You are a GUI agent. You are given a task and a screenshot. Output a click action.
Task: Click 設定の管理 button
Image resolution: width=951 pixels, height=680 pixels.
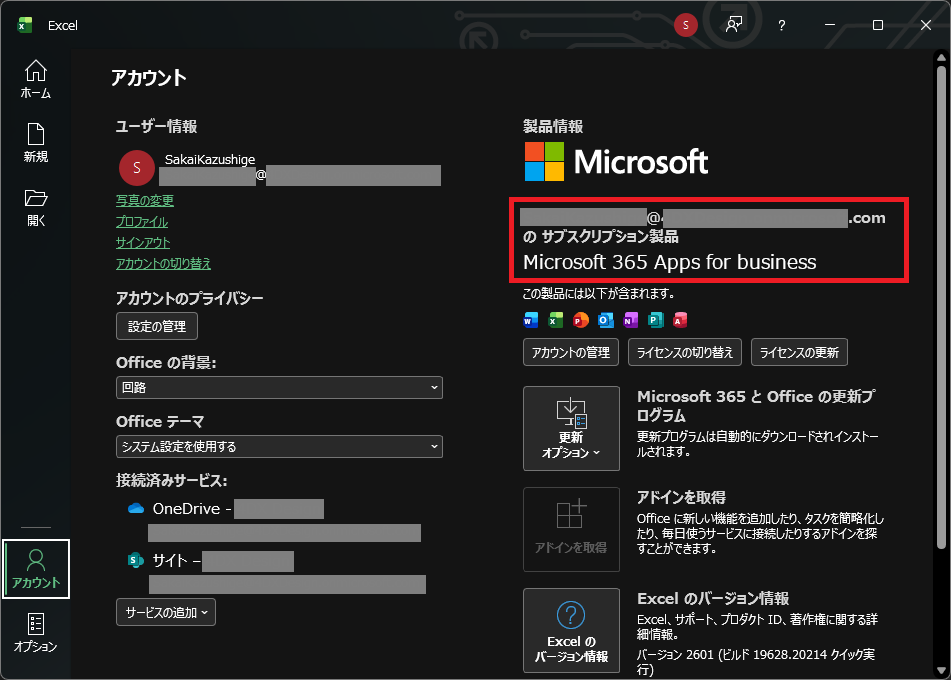pos(157,326)
